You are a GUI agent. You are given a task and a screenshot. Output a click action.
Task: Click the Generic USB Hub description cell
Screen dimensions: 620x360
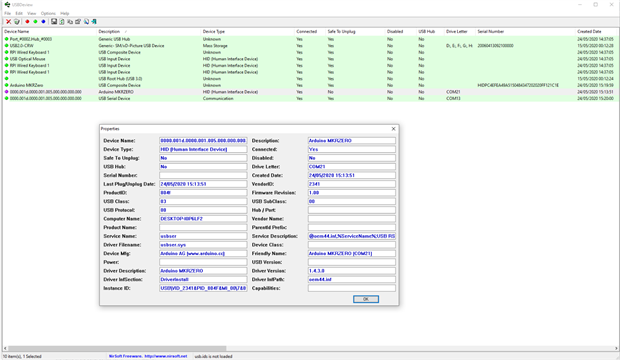click(x=114, y=39)
